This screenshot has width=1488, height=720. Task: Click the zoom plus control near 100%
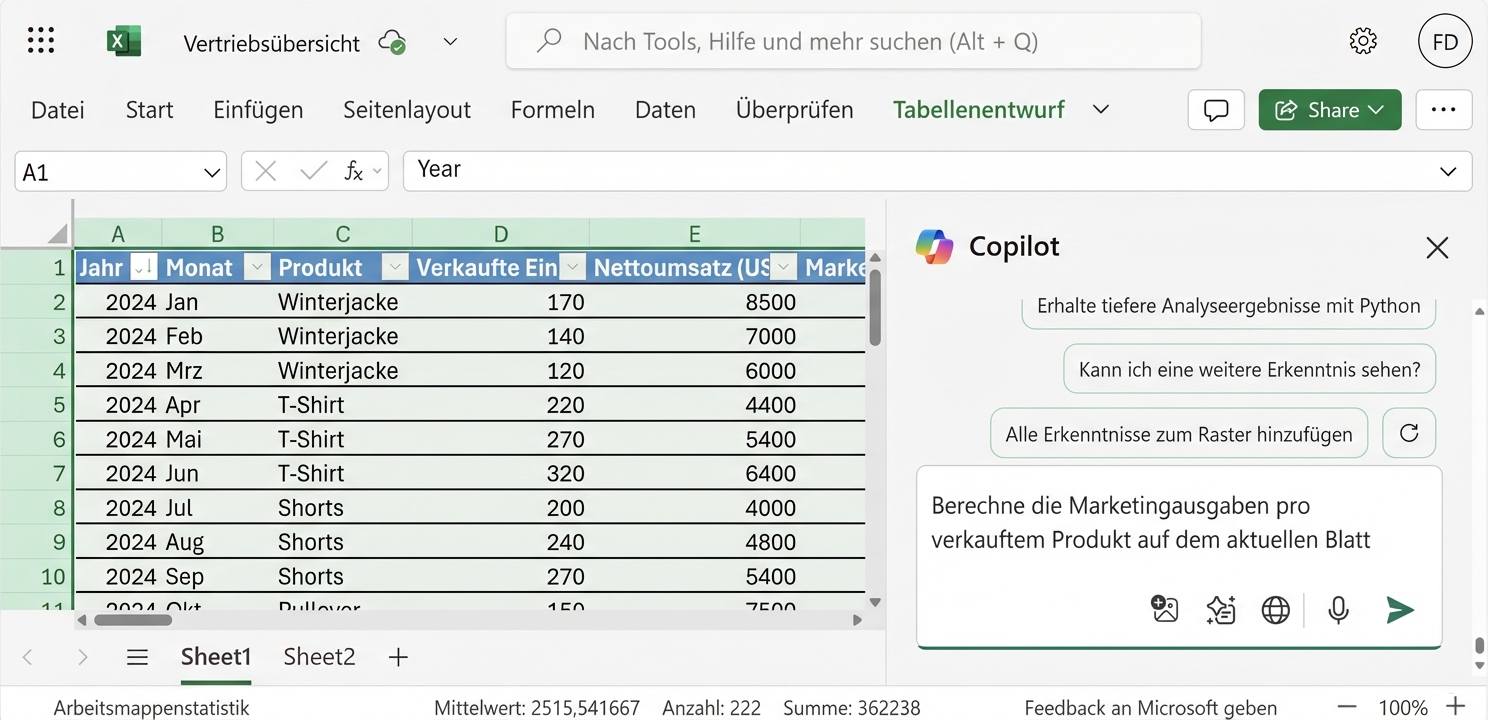point(1455,706)
